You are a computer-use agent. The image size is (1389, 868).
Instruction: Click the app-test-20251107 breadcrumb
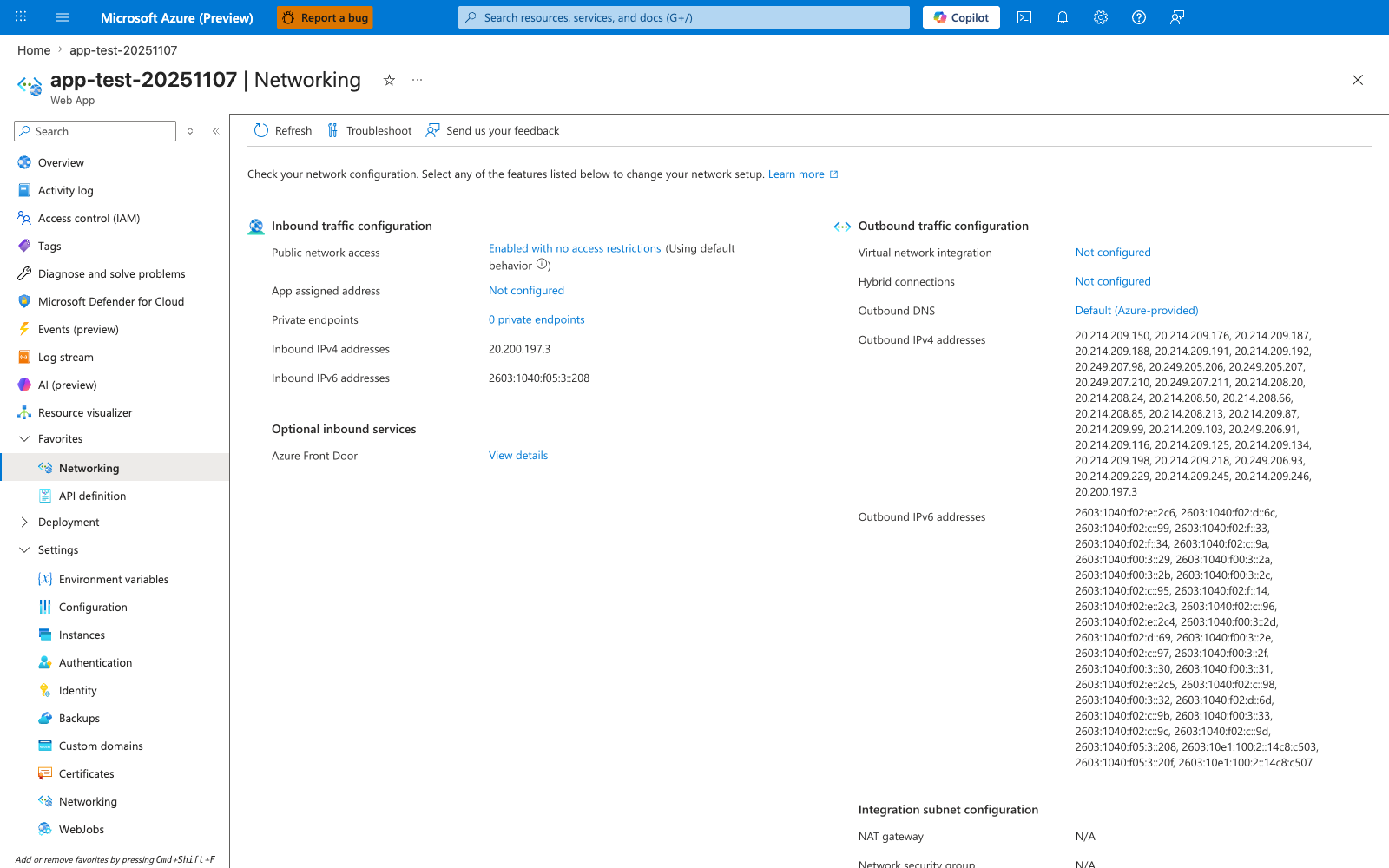[123, 50]
